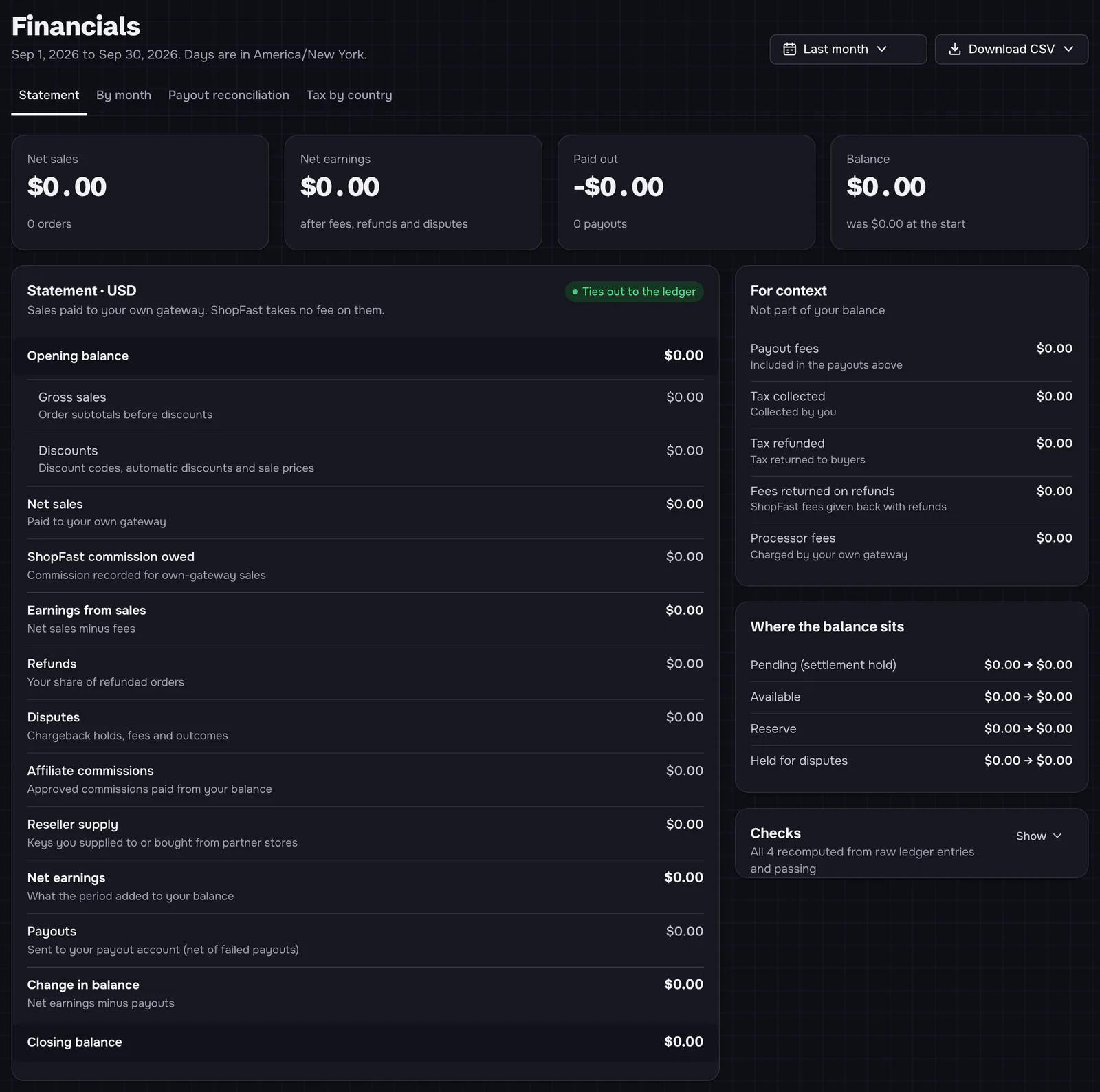Select the Reserve balance row

coord(911,729)
